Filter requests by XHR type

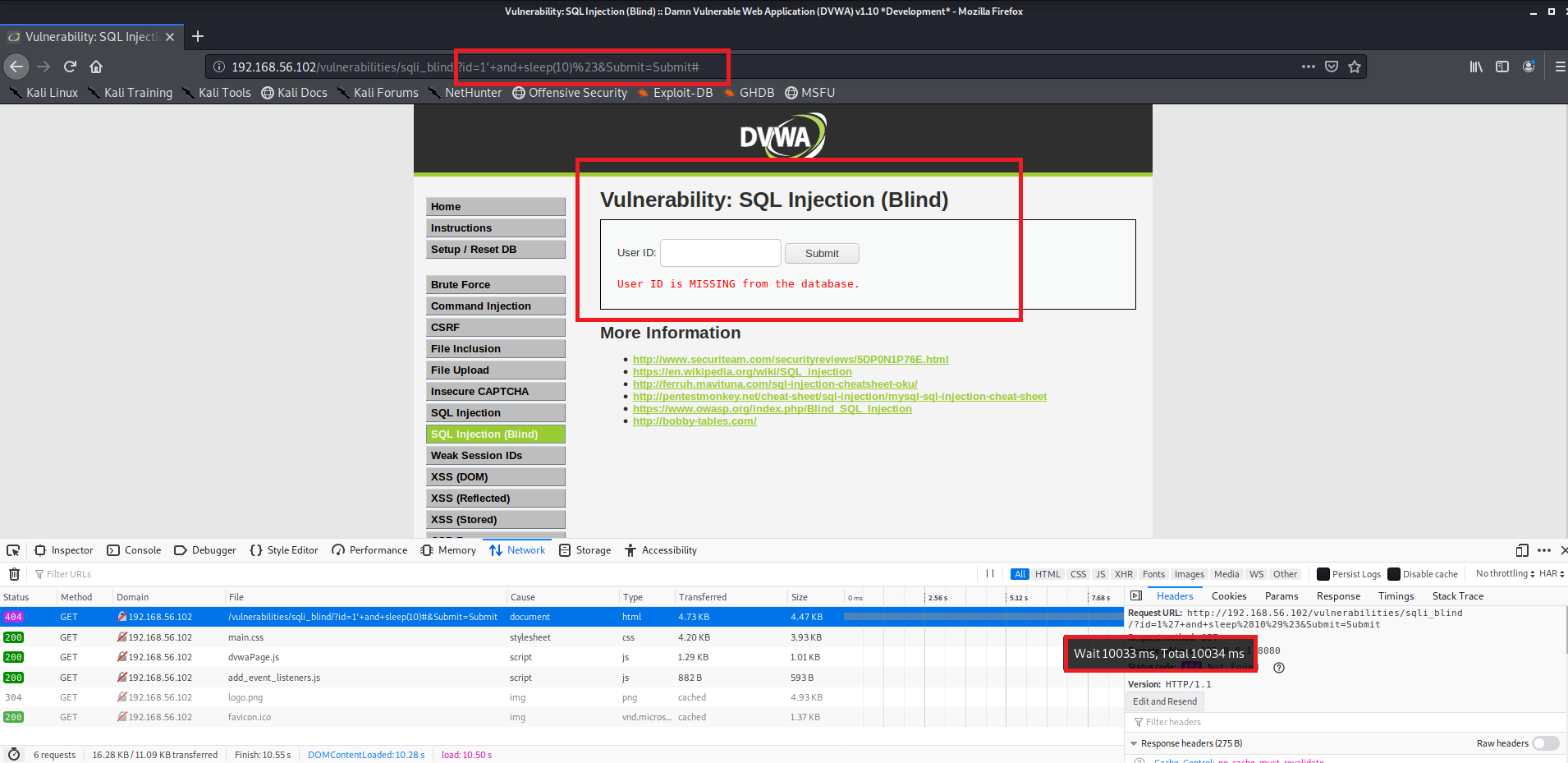(x=1124, y=574)
